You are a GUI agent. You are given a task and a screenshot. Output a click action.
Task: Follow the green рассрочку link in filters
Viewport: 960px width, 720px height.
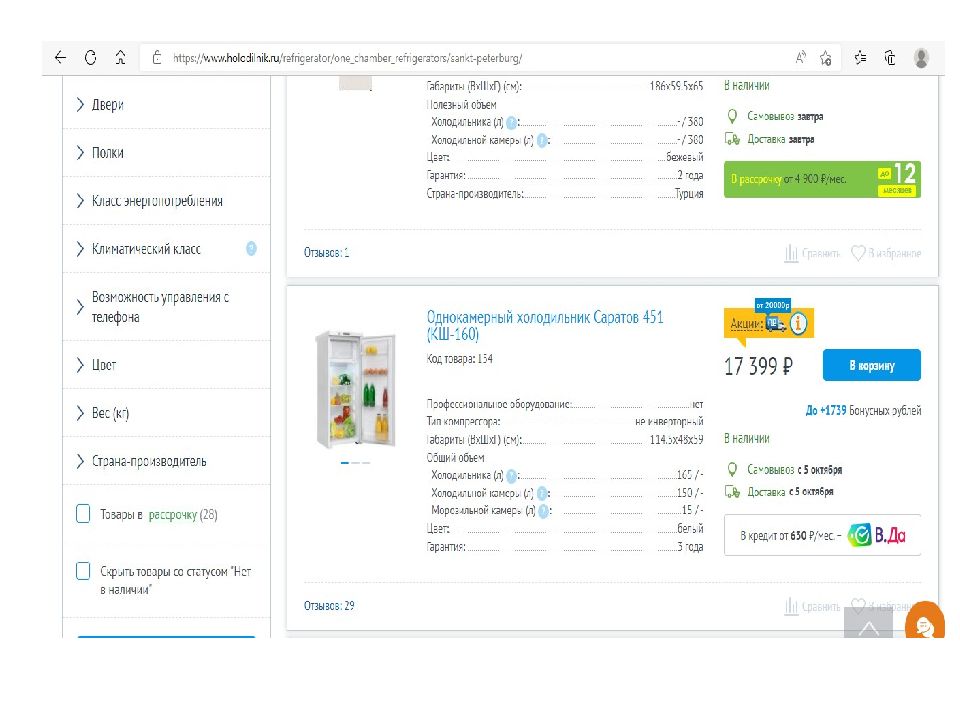(x=173, y=515)
